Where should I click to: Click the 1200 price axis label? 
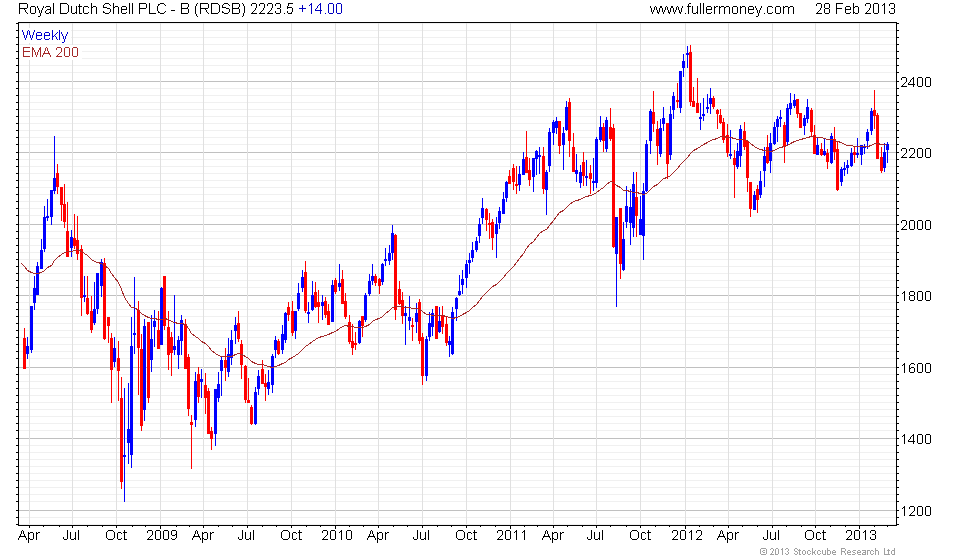click(916, 511)
